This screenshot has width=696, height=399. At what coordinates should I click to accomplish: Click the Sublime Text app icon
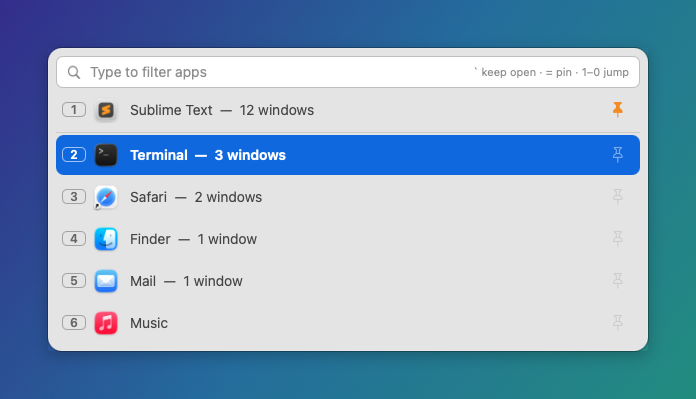click(106, 110)
